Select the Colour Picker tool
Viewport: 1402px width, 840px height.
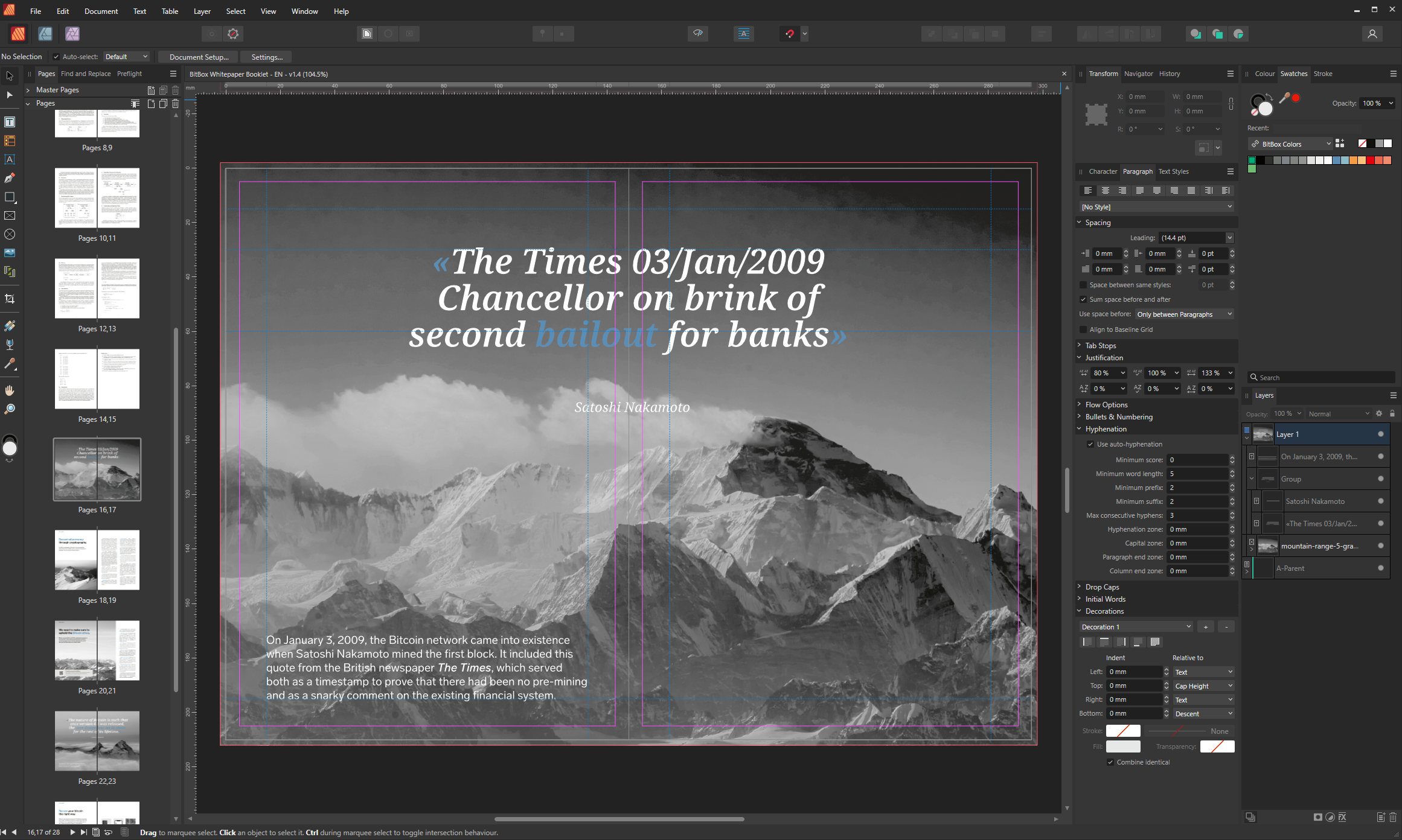10,363
